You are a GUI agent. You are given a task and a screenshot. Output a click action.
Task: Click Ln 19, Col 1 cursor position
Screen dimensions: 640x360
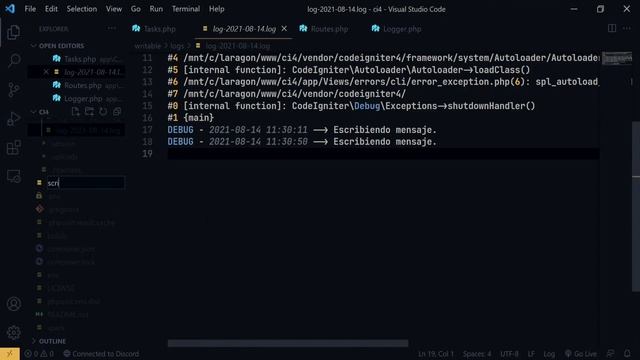click(436, 354)
